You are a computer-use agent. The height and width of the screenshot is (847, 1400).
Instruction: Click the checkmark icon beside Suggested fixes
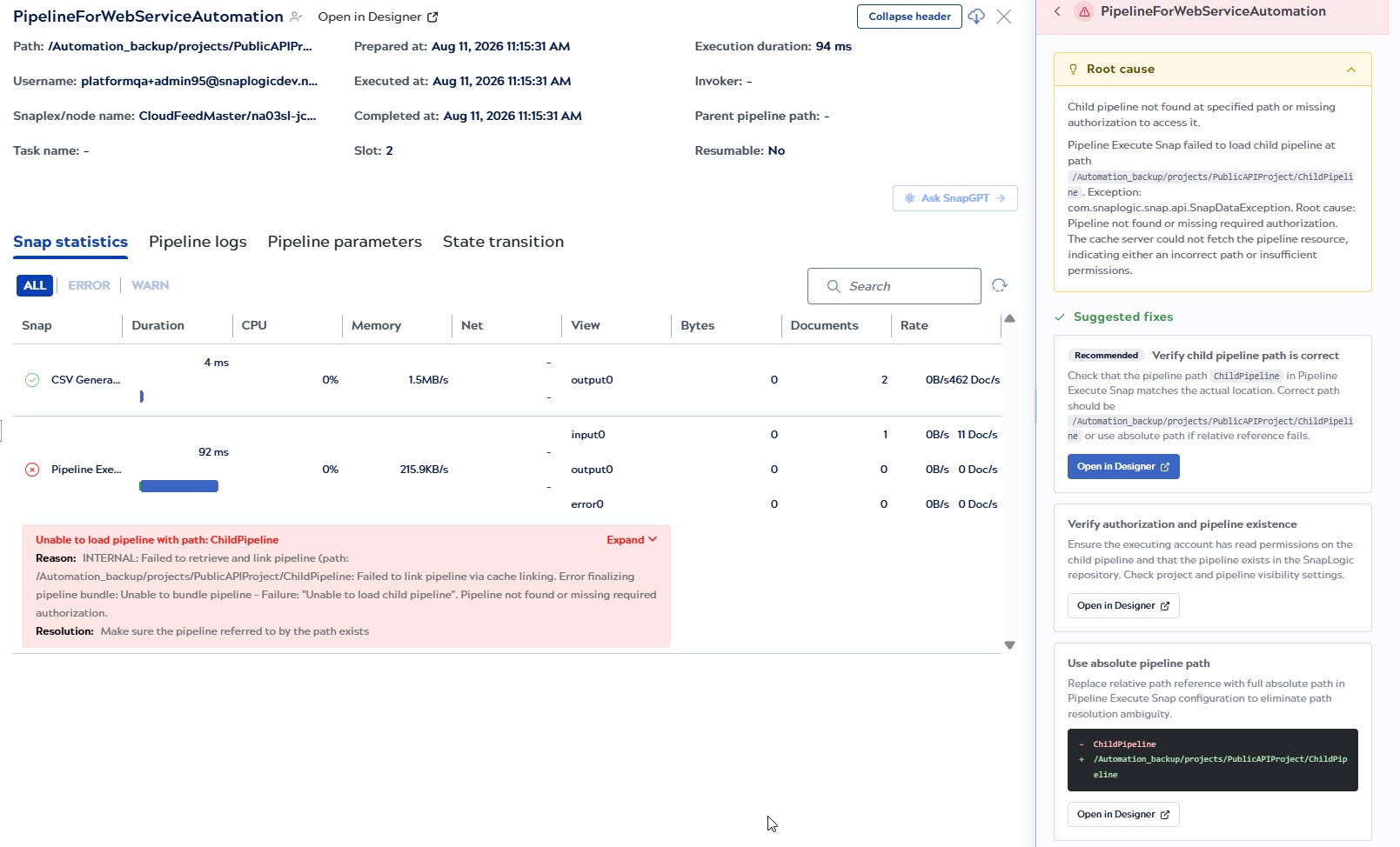point(1060,317)
